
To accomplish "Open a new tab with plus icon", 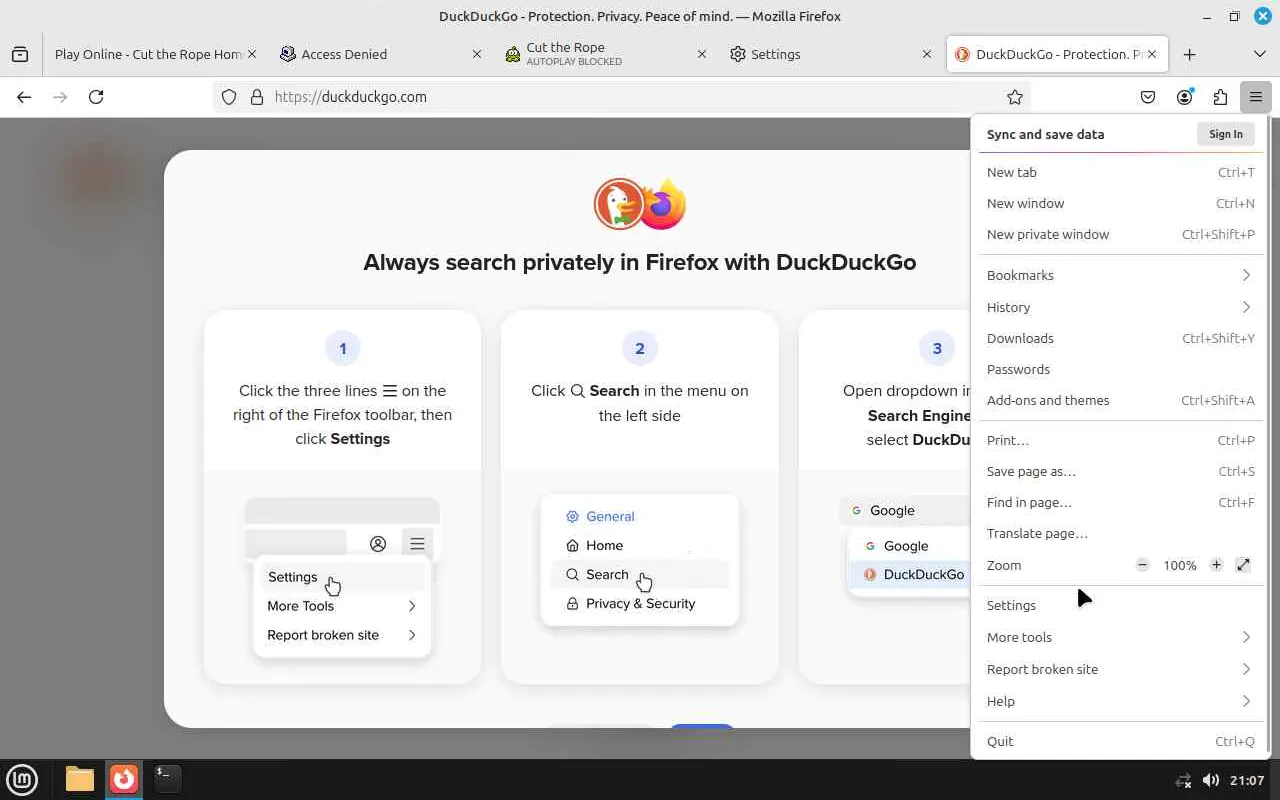I will [1189, 54].
